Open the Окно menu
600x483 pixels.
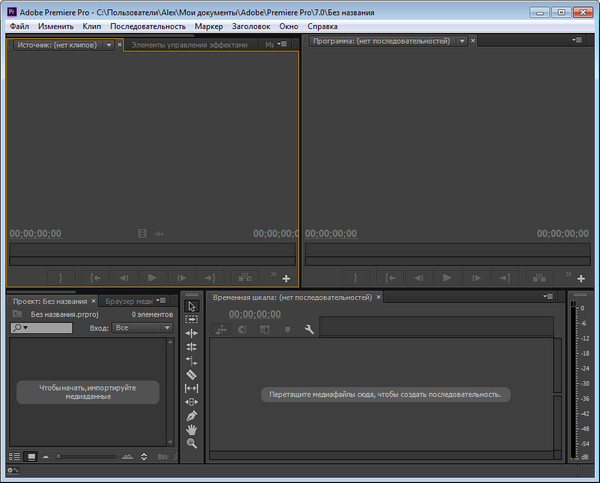click(289, 26)
